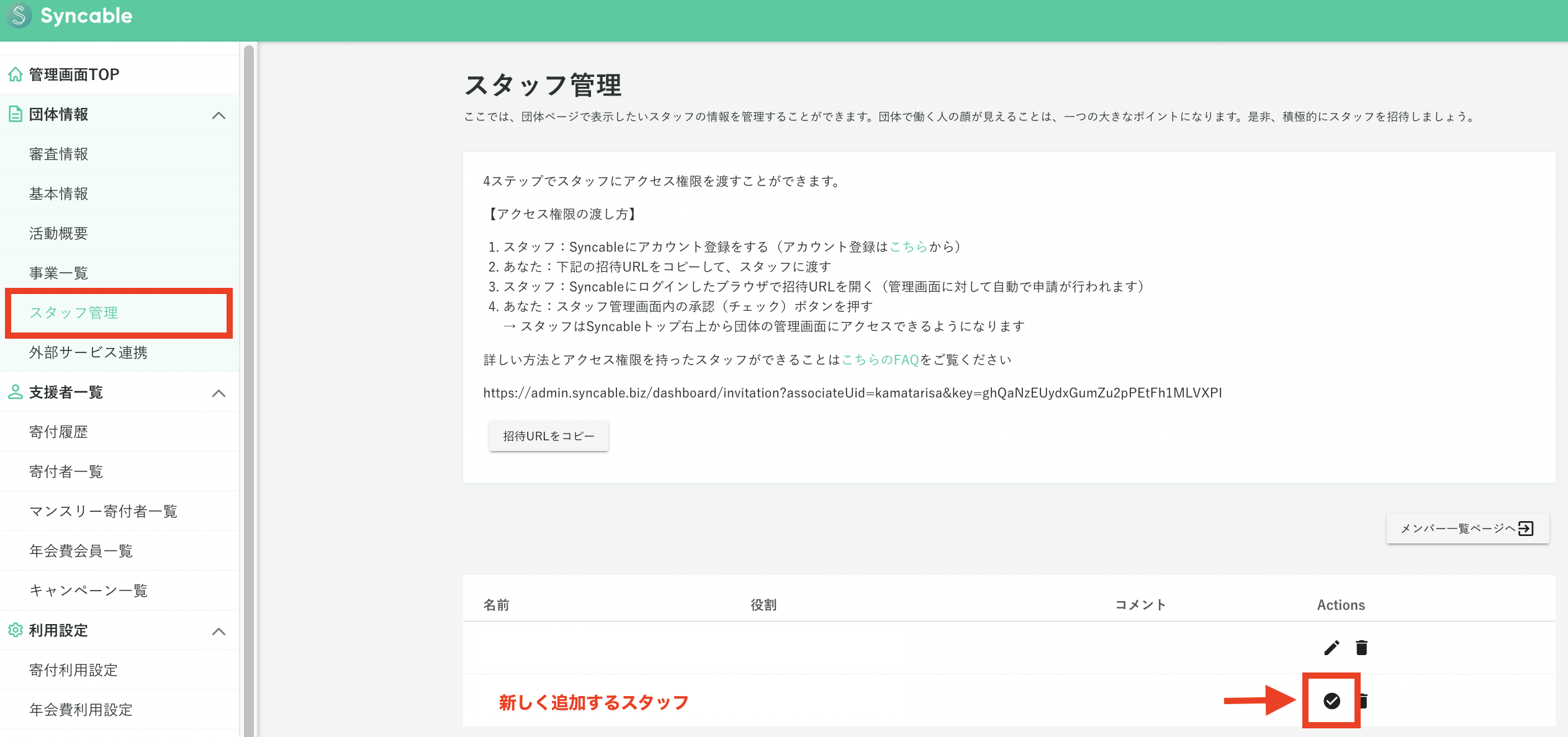
Task: Click the 団体情報 document icon
Action: click(x=16, y=114)
